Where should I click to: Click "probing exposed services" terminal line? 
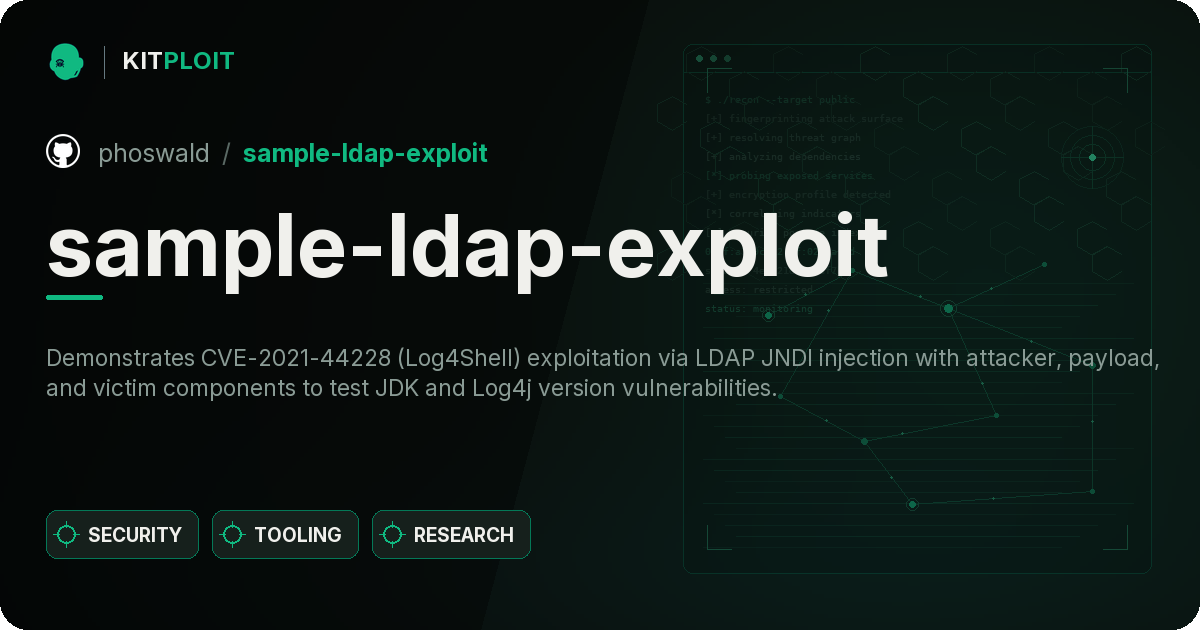click(x=789, y=176)
